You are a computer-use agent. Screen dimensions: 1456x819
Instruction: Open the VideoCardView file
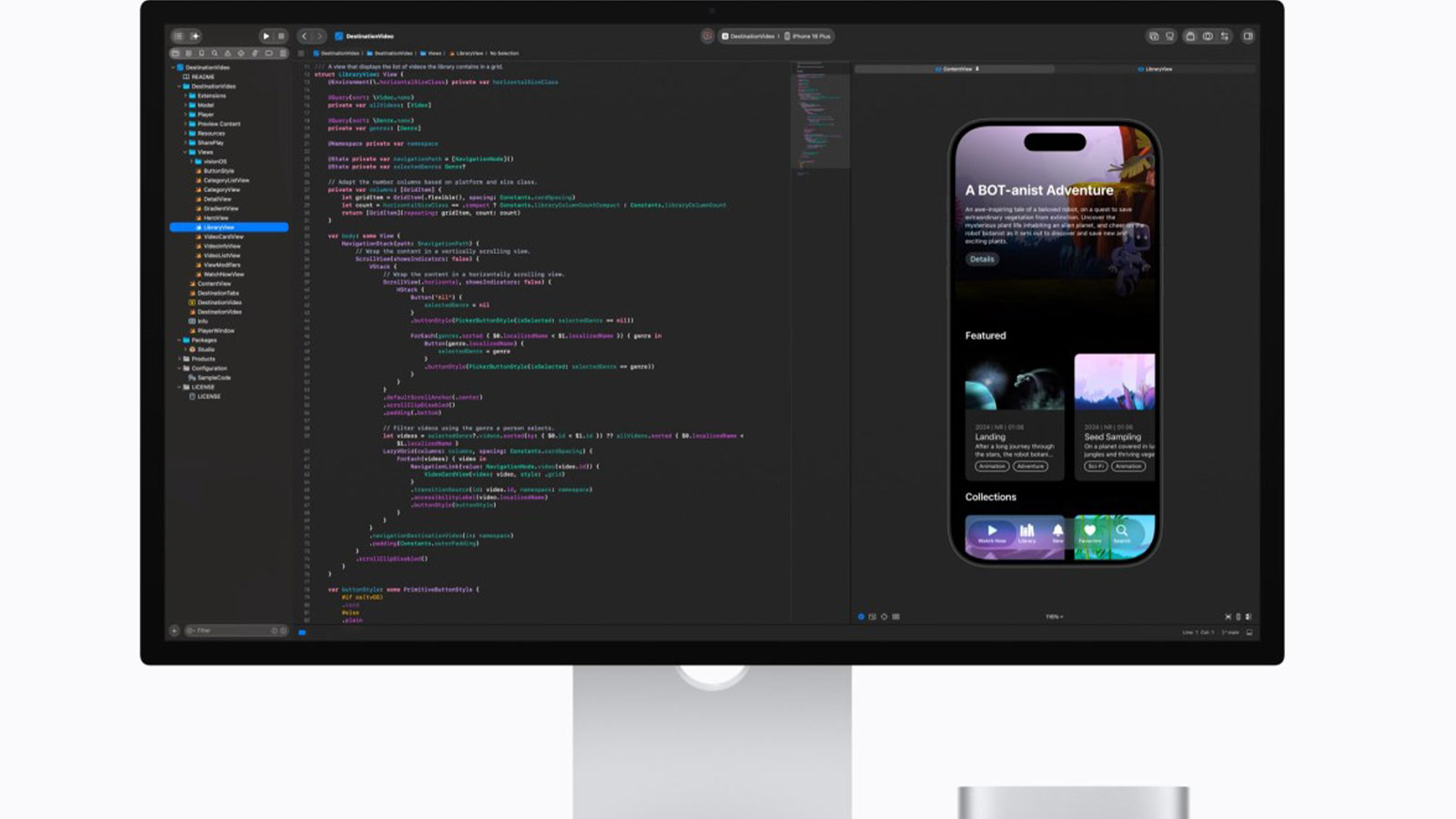click(x=220, y=237)
